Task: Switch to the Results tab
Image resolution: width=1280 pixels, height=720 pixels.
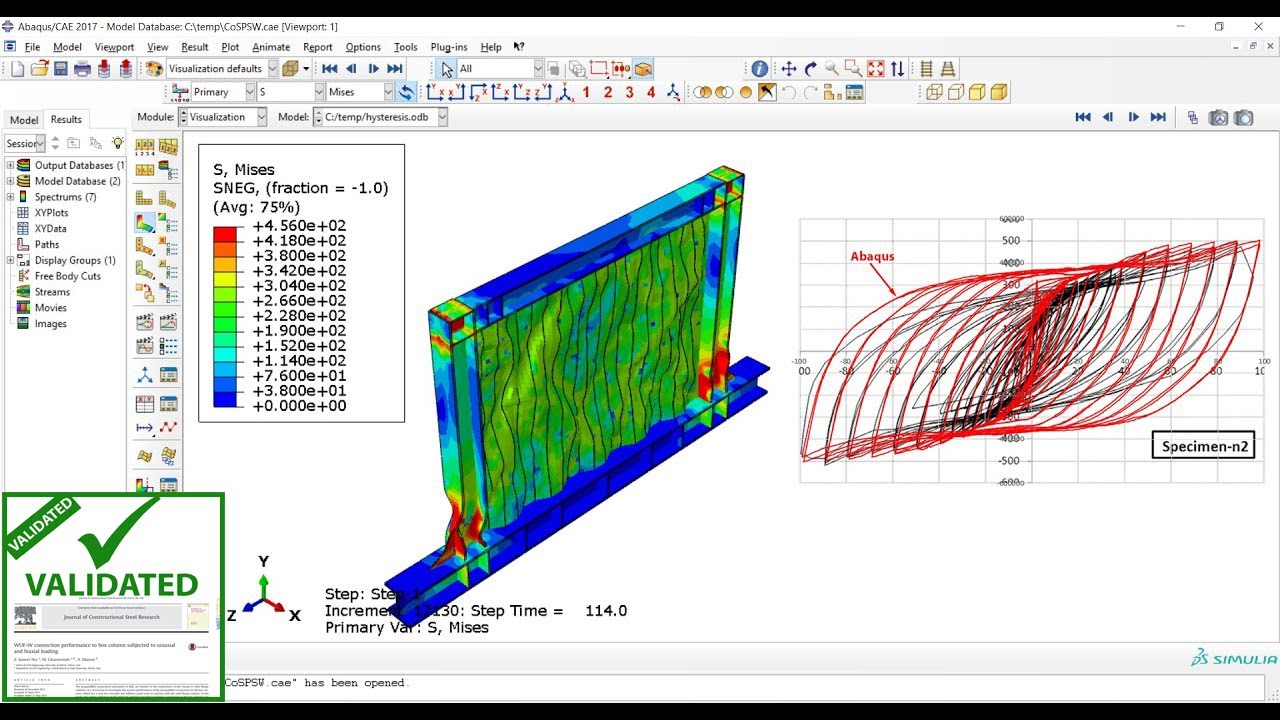Action: (x=66, y=120)
